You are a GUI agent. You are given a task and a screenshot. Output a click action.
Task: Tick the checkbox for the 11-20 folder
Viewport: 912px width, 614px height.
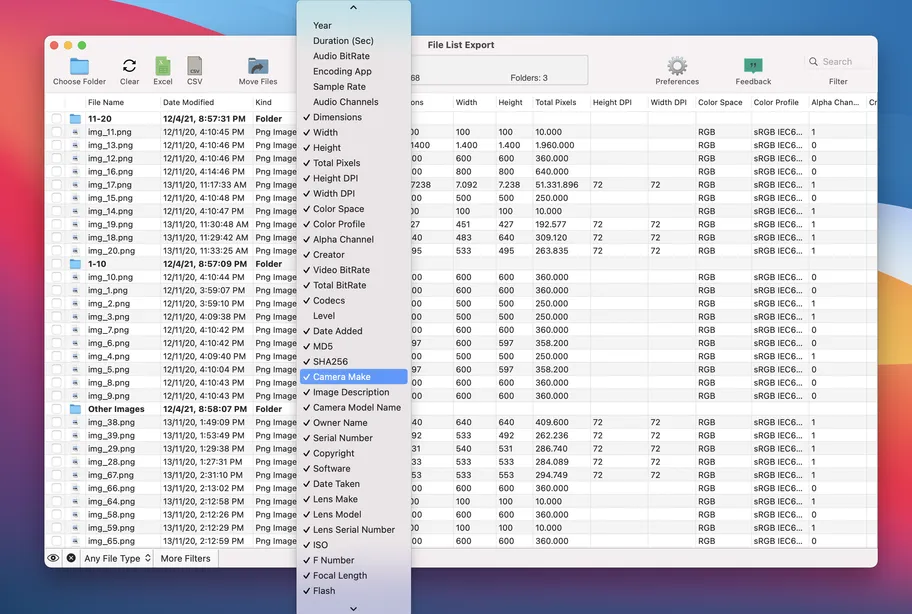[x=56, y=119]
